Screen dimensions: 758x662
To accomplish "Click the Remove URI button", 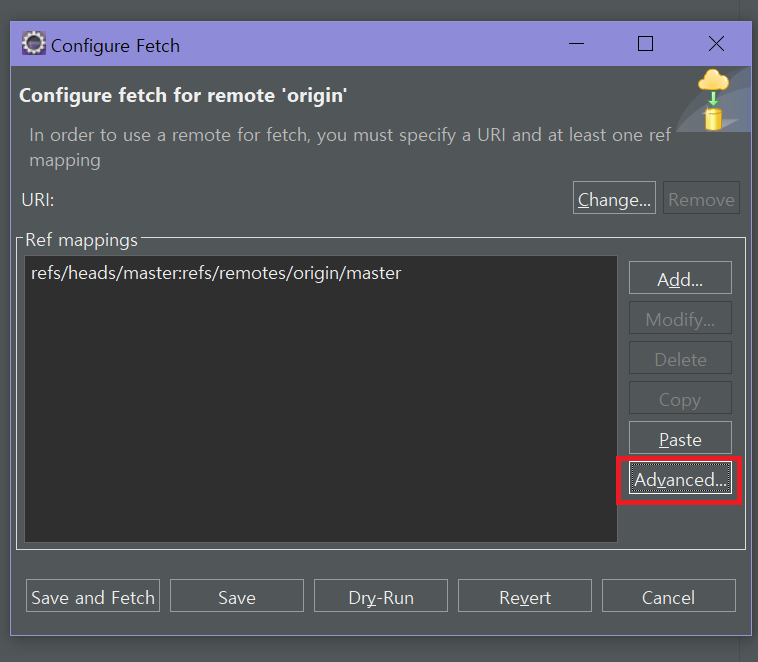I will pyautogui.click(x=701, y=198).
